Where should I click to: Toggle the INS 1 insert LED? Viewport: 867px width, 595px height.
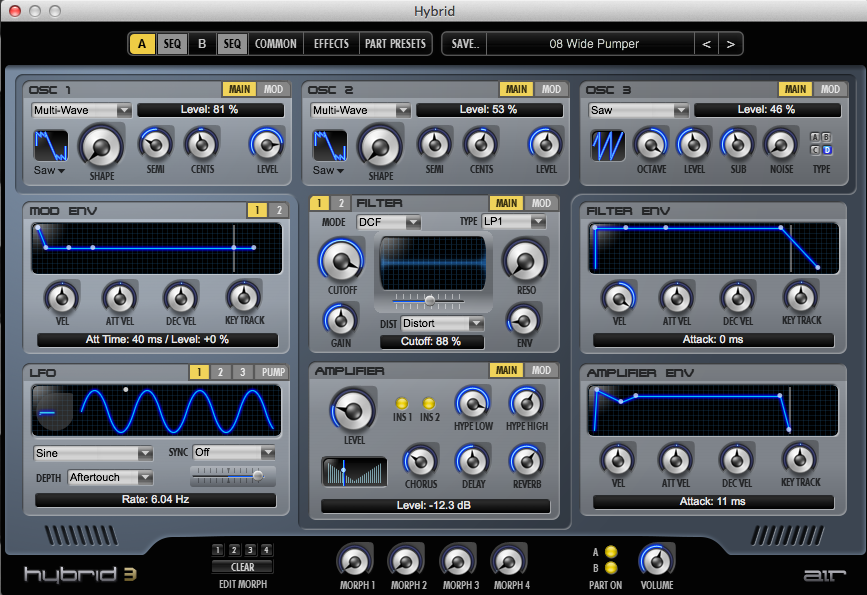[x=402, y=403]
